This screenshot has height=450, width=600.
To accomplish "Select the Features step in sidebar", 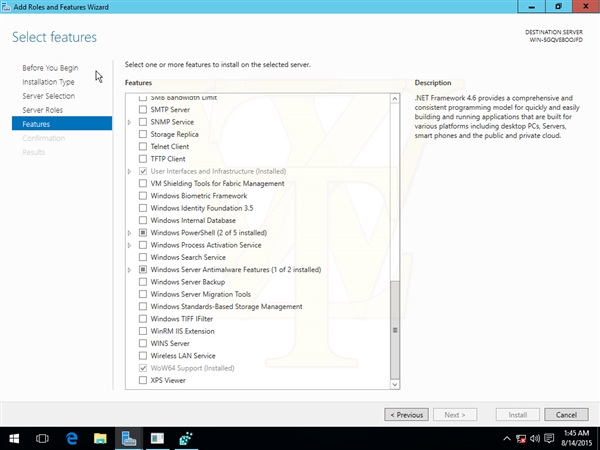I will point(62,124).
